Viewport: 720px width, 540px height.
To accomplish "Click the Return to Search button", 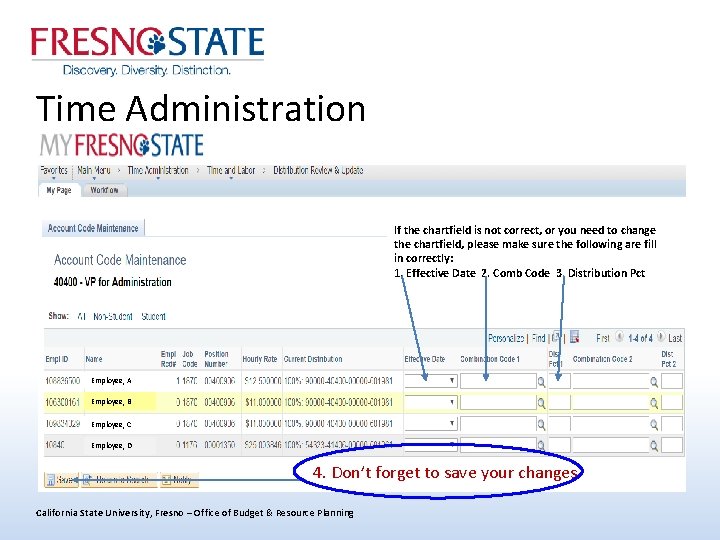I will coord(119,480).
